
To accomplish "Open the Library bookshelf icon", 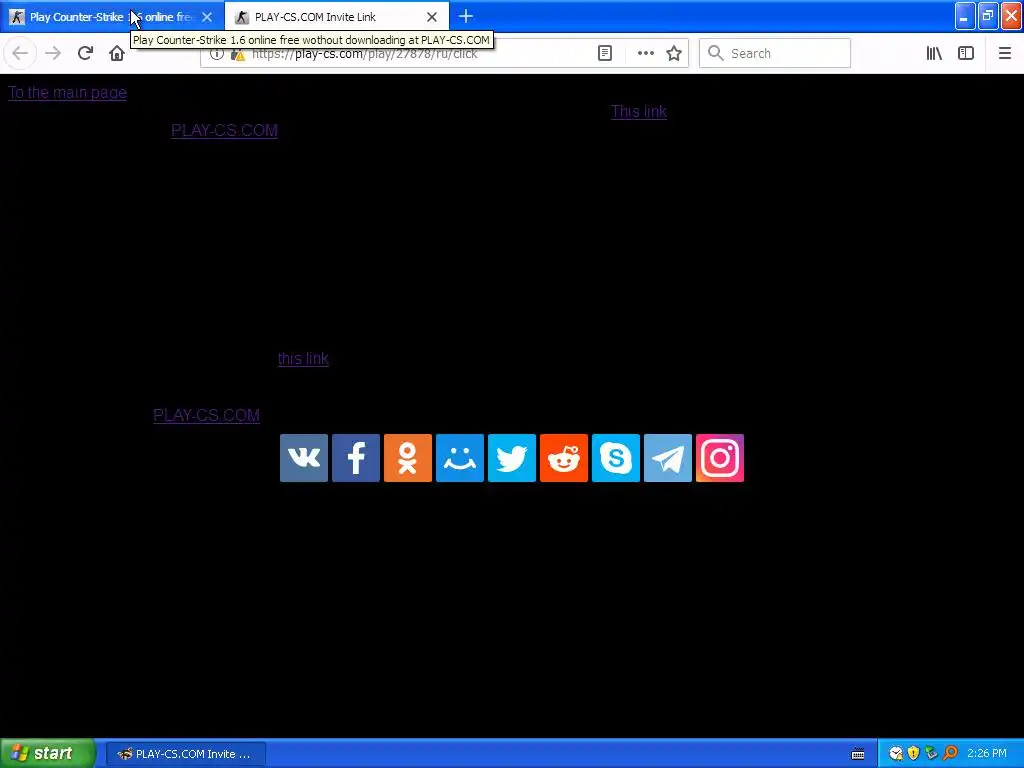I will 934,53.
